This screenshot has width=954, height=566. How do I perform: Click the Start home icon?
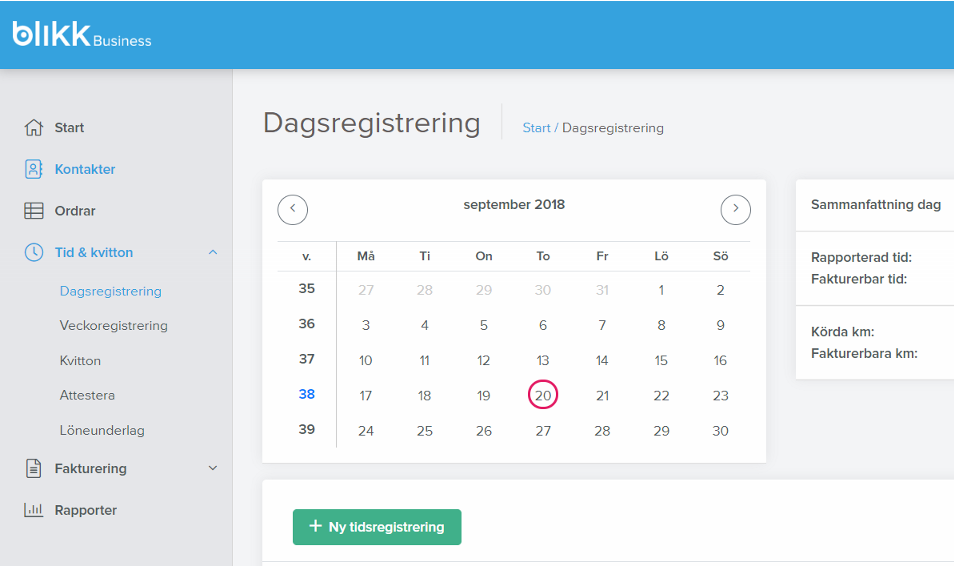click(x=33, y=128)
